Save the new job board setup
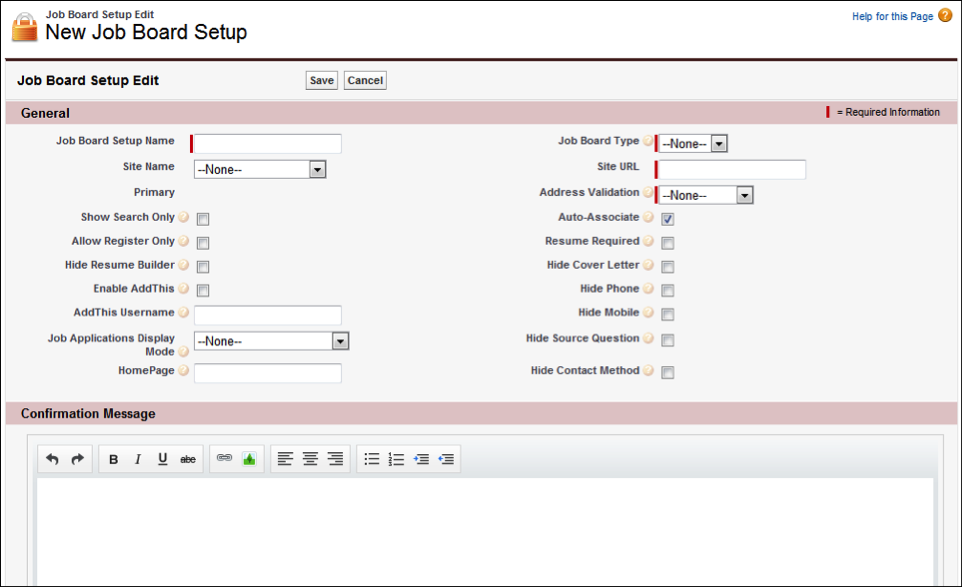The width and height of the screenshot is (963, 588). click(321, 80)
